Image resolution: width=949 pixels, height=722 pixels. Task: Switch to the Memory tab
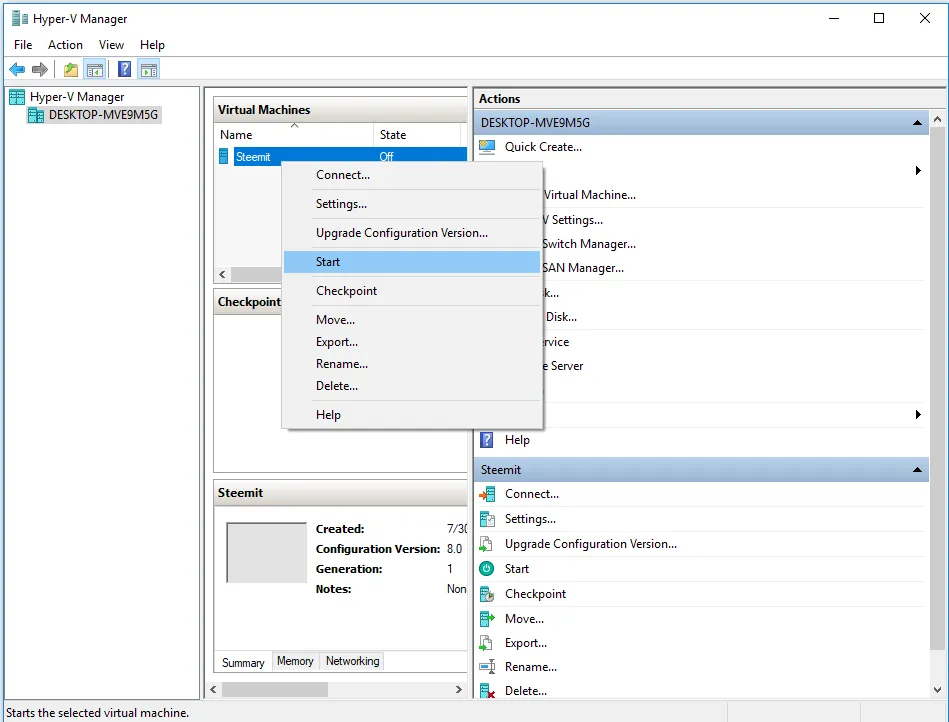coord(295,661)
